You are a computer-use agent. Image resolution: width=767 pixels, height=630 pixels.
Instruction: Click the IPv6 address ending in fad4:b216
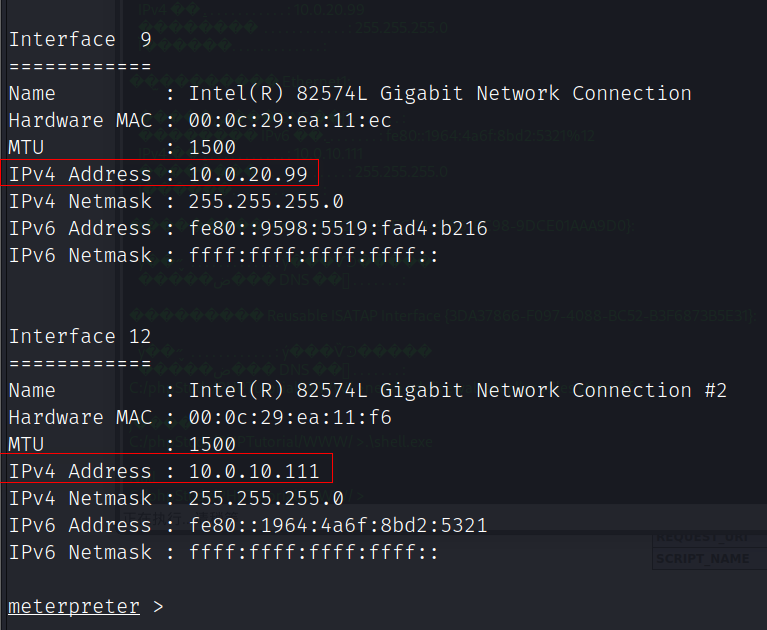(x=338, y=228)
